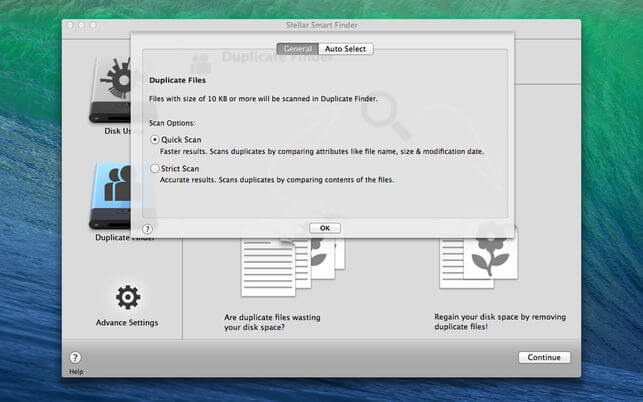Viewport: 643px width, 402px height.
Task: Open Help icon in bottom-left corner
Action: pos(75,358)
